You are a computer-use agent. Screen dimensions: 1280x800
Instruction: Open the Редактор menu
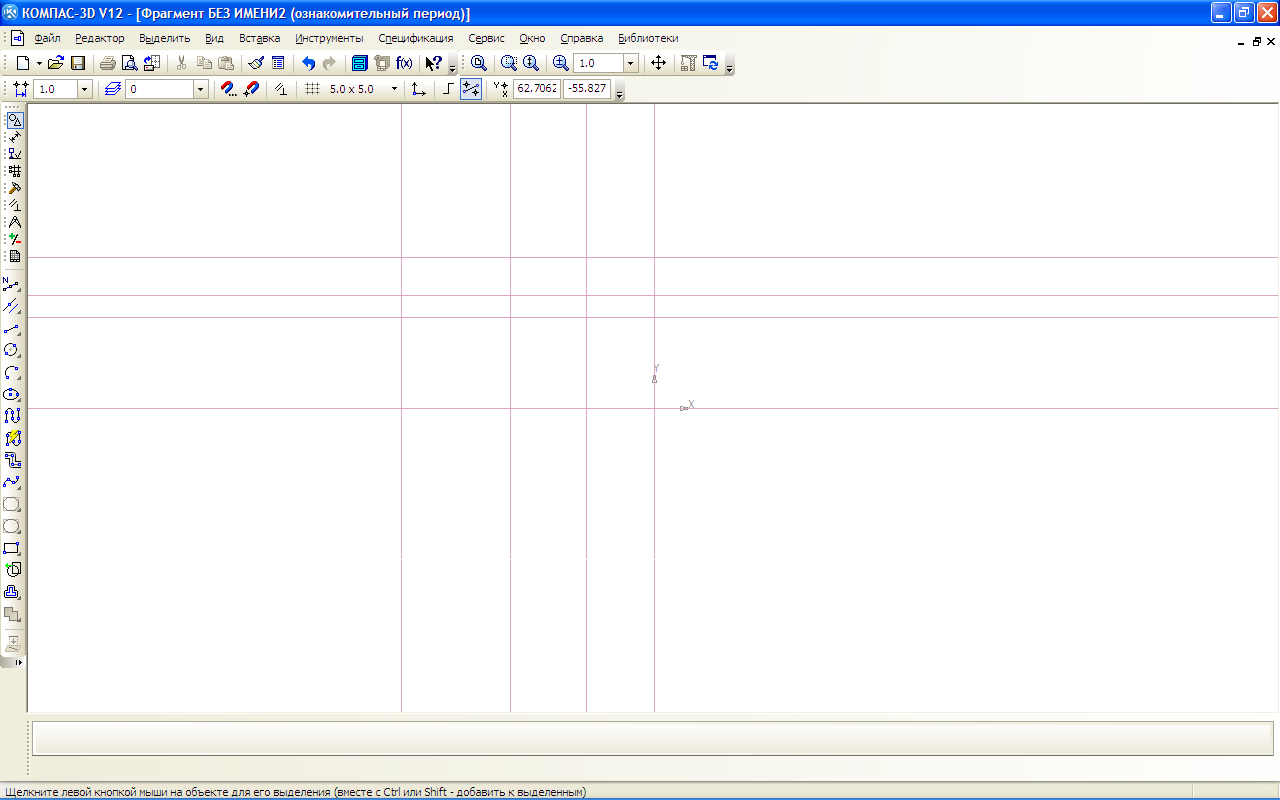(x=100, y=38)
